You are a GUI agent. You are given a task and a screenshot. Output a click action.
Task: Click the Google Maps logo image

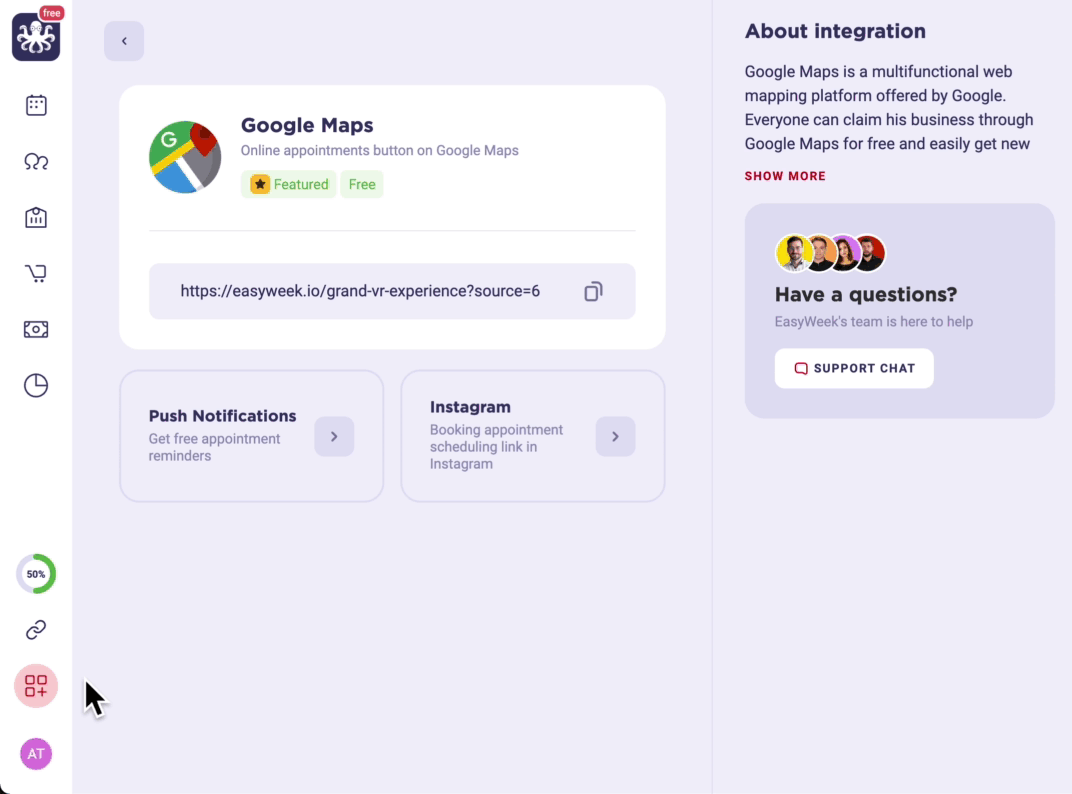pyautogui.click(x=185, y=157)
